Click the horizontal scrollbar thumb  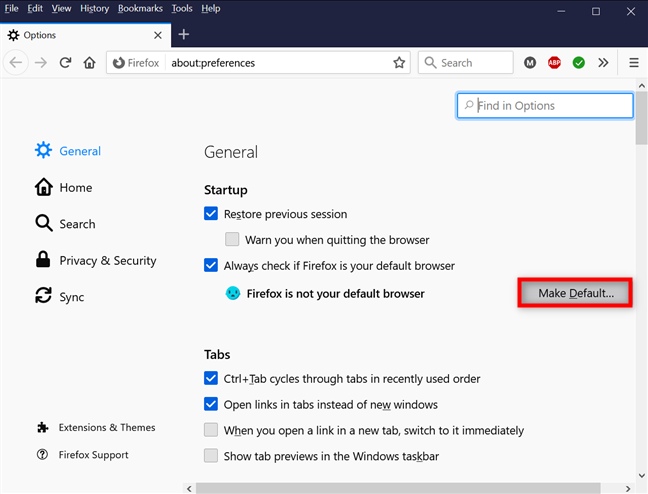pos(398,489)
